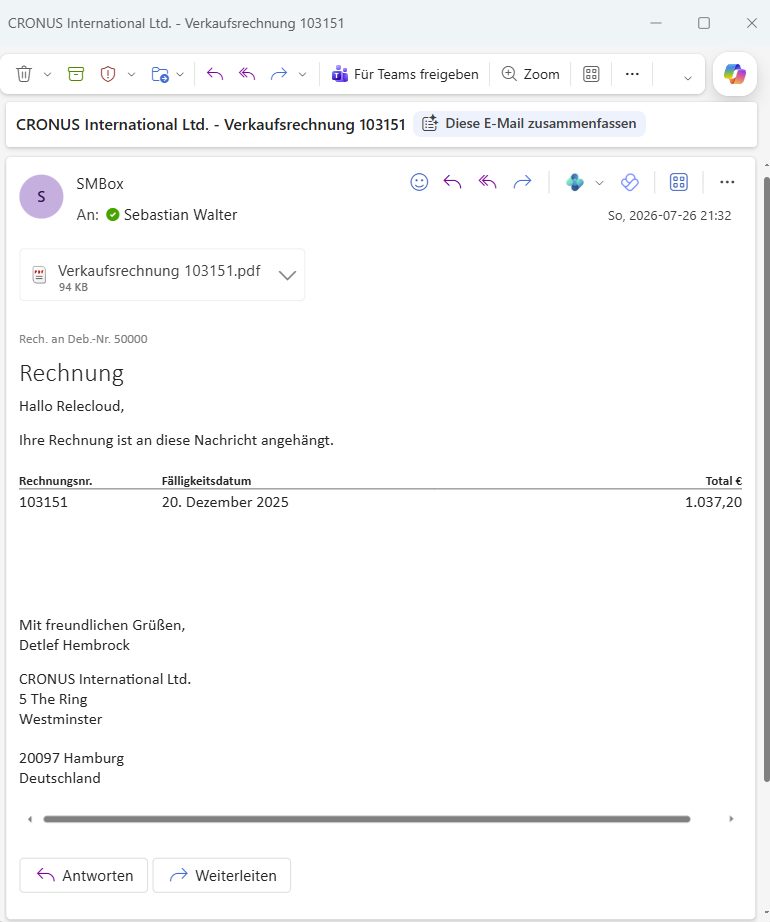
Task: Reply all from top toolbar
Action: [x=247, y=74]
